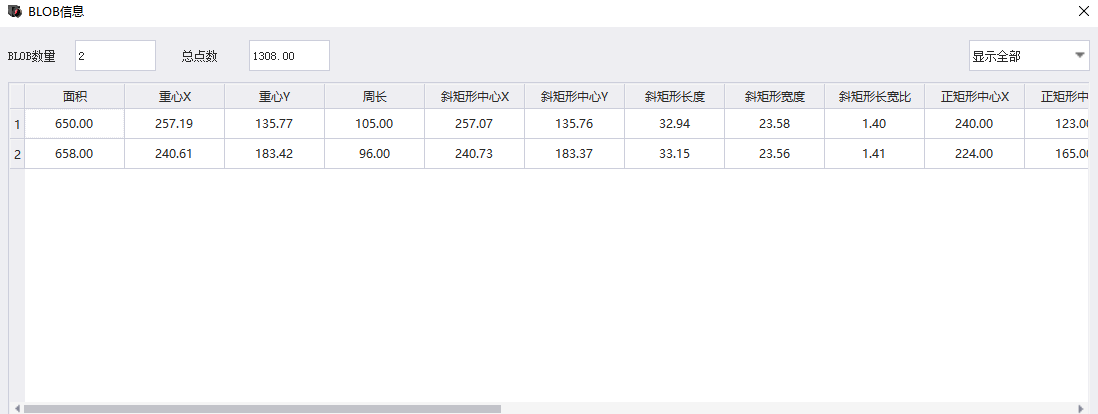Viewport: 1098px width, 414px height.
Task: Click the 斜矩形中心X column header
Action: click(475, 97)
